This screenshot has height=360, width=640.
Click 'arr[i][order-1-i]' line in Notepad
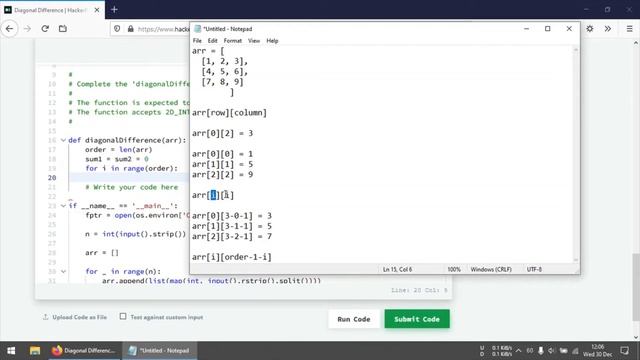pyautogui.click(x=232, y=257)
